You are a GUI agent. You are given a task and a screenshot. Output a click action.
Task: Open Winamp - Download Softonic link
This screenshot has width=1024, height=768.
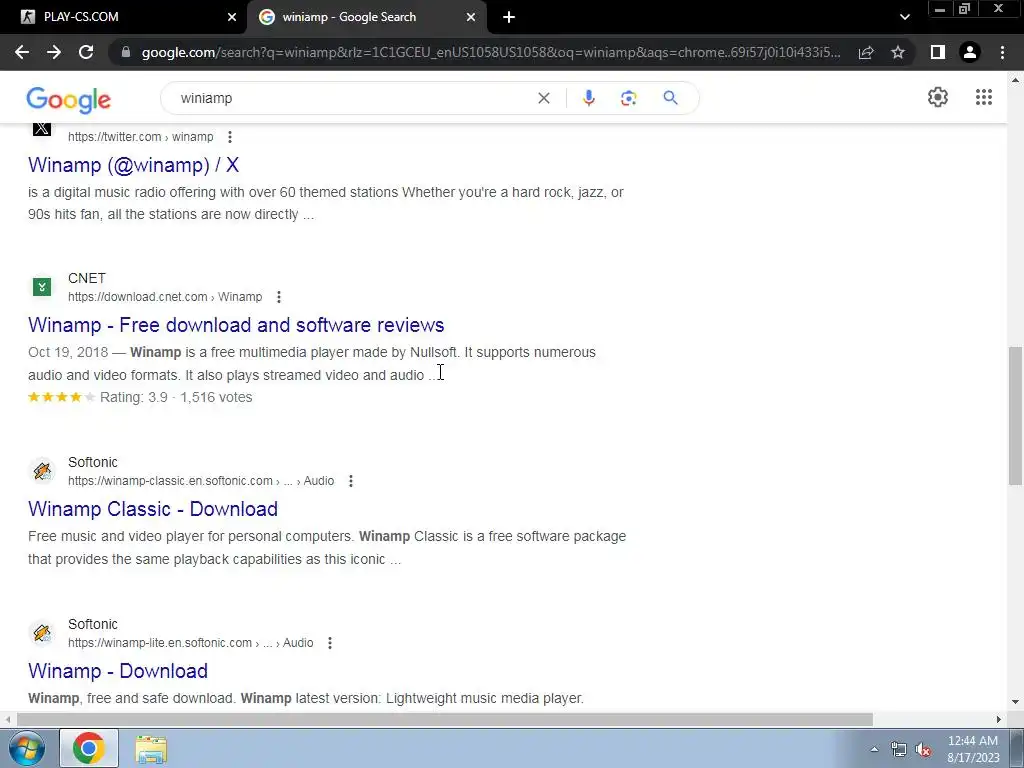118,671
